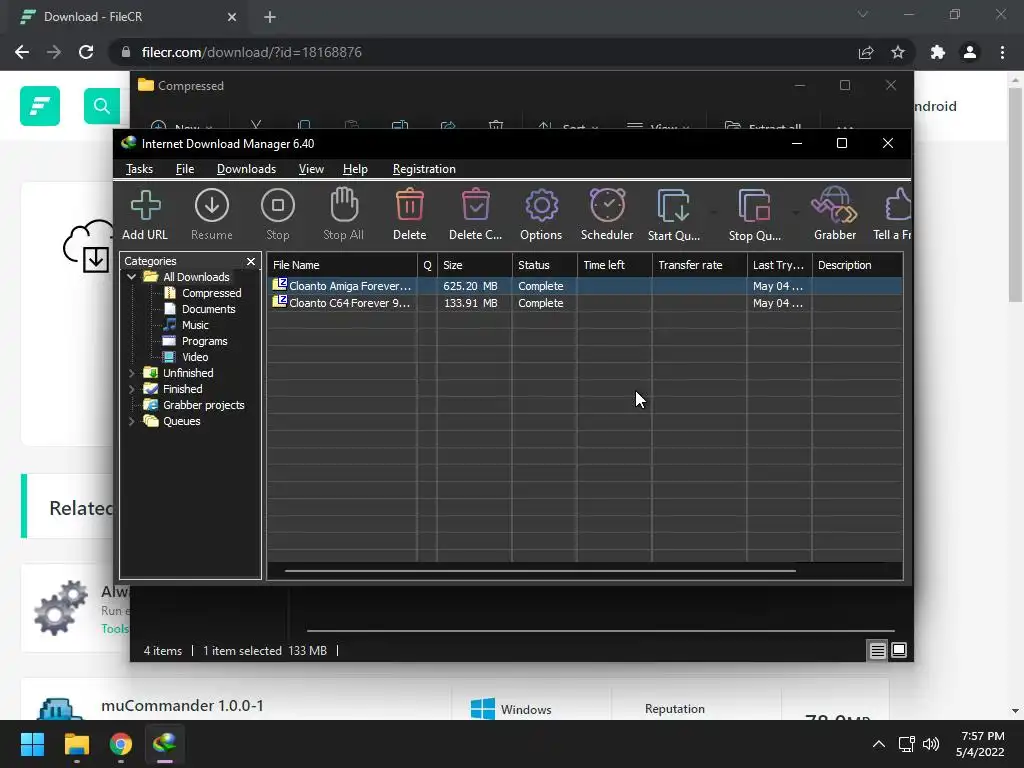
Task: Open the Tasks menu
Action: (x=139, y=169)
